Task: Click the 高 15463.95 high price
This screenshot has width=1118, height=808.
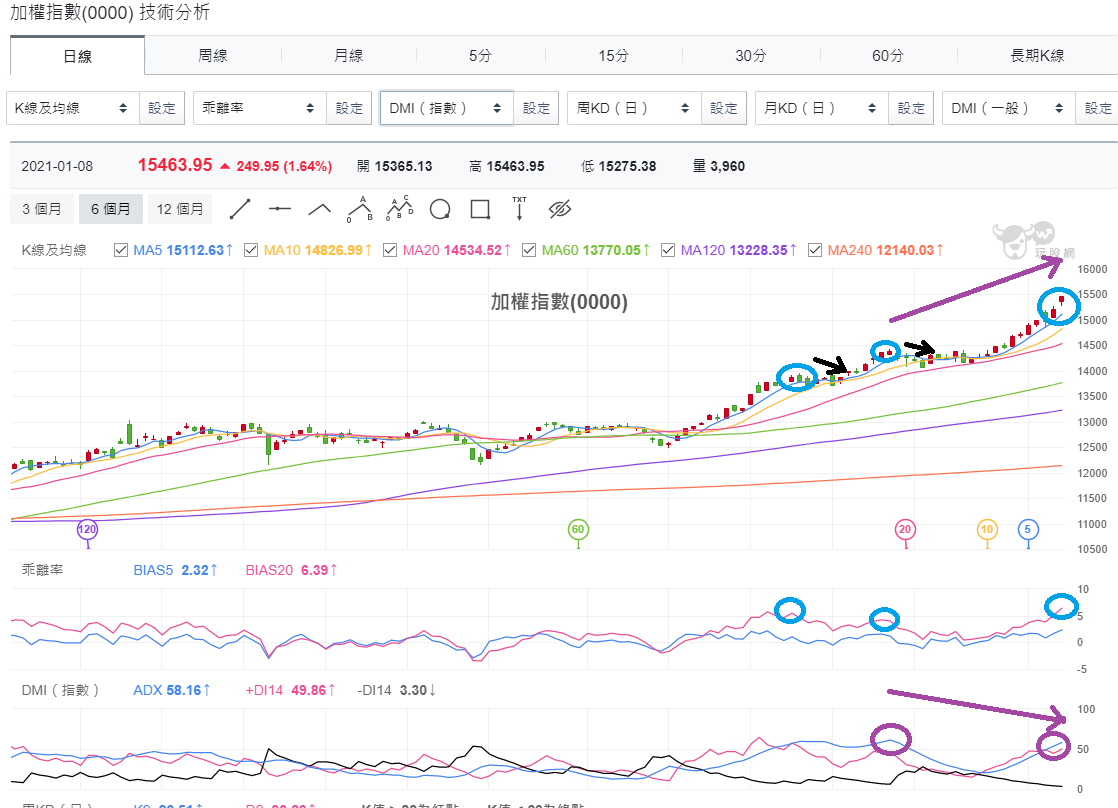Action: click(507, 166)
